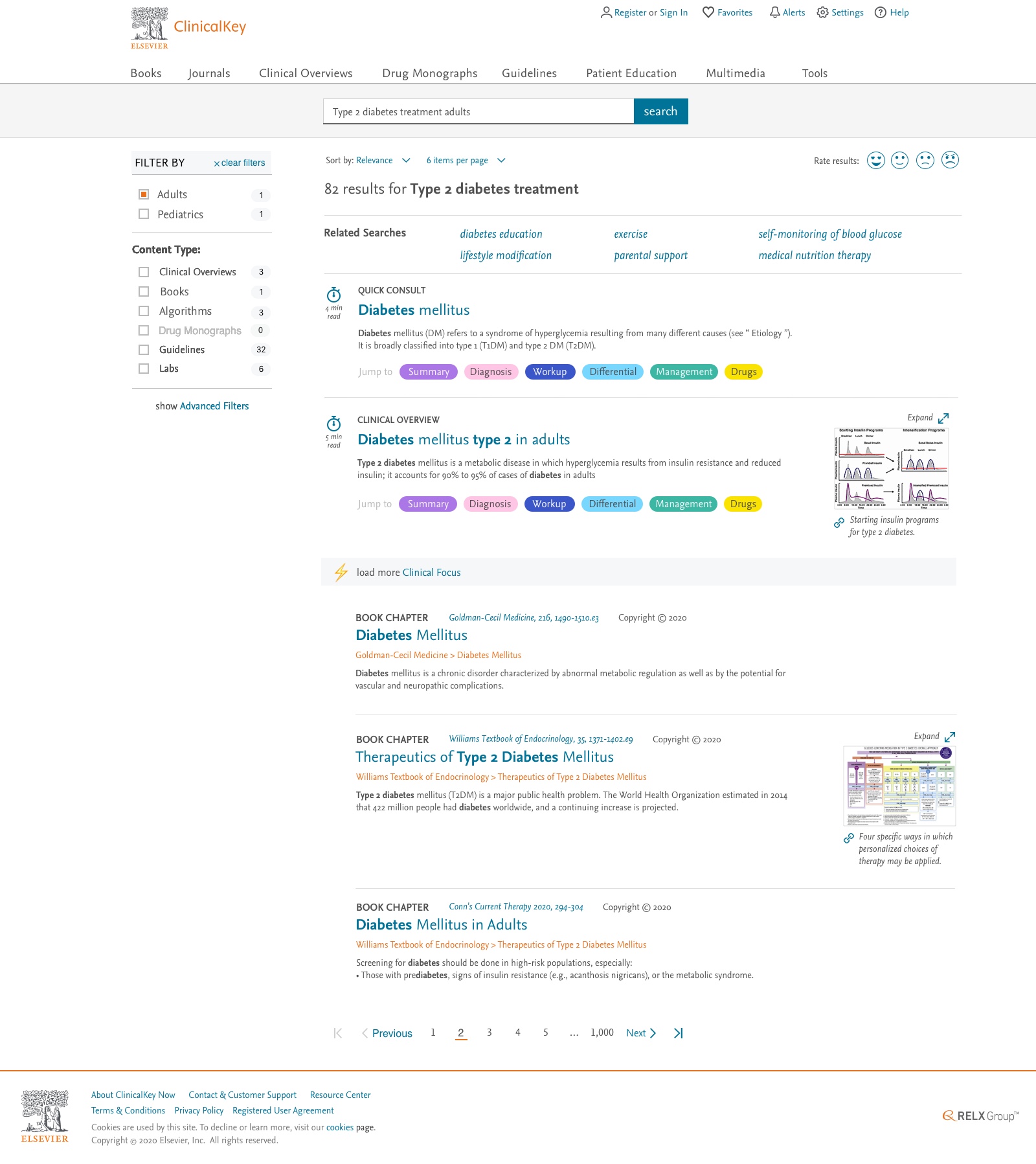Open the Settings gear icon
The image size is (1036, 1164).
tap(822, 12)
